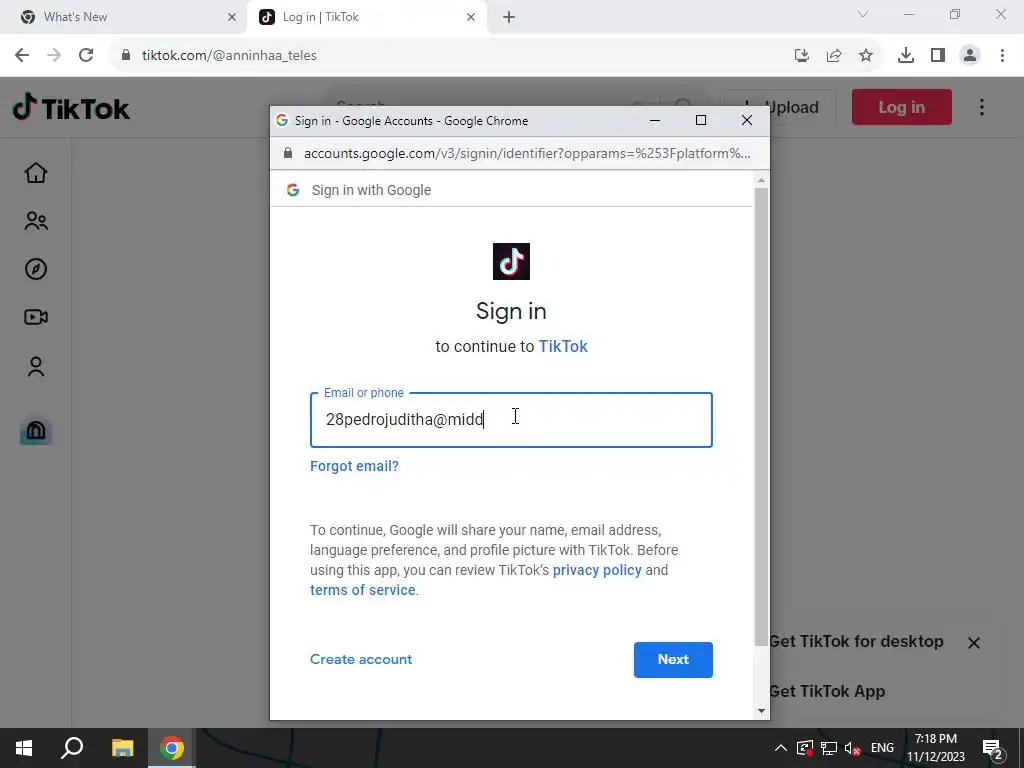
Task: Open the Explore compass sidebar icon
Action: pos(36,269)
